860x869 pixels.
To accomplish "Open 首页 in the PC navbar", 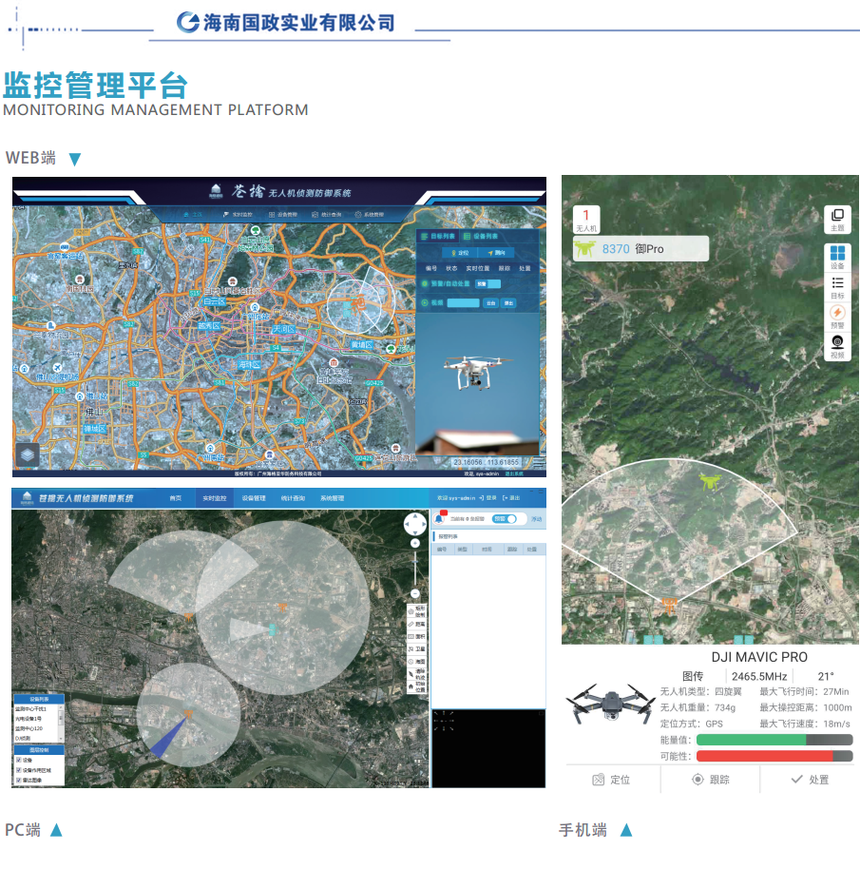I will tap(176, 498).
